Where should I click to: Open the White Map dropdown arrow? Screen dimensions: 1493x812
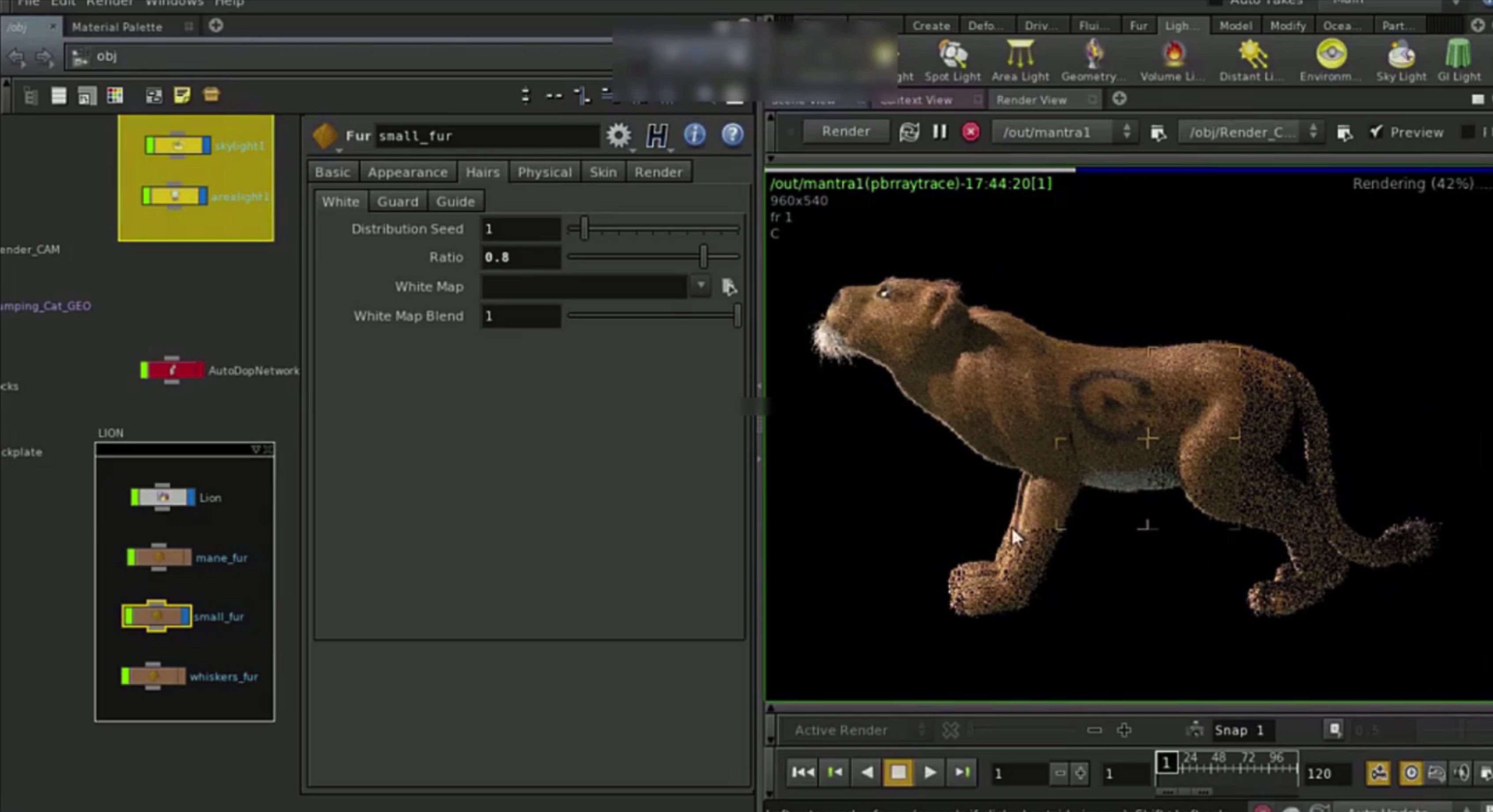(x=701, y=286)
